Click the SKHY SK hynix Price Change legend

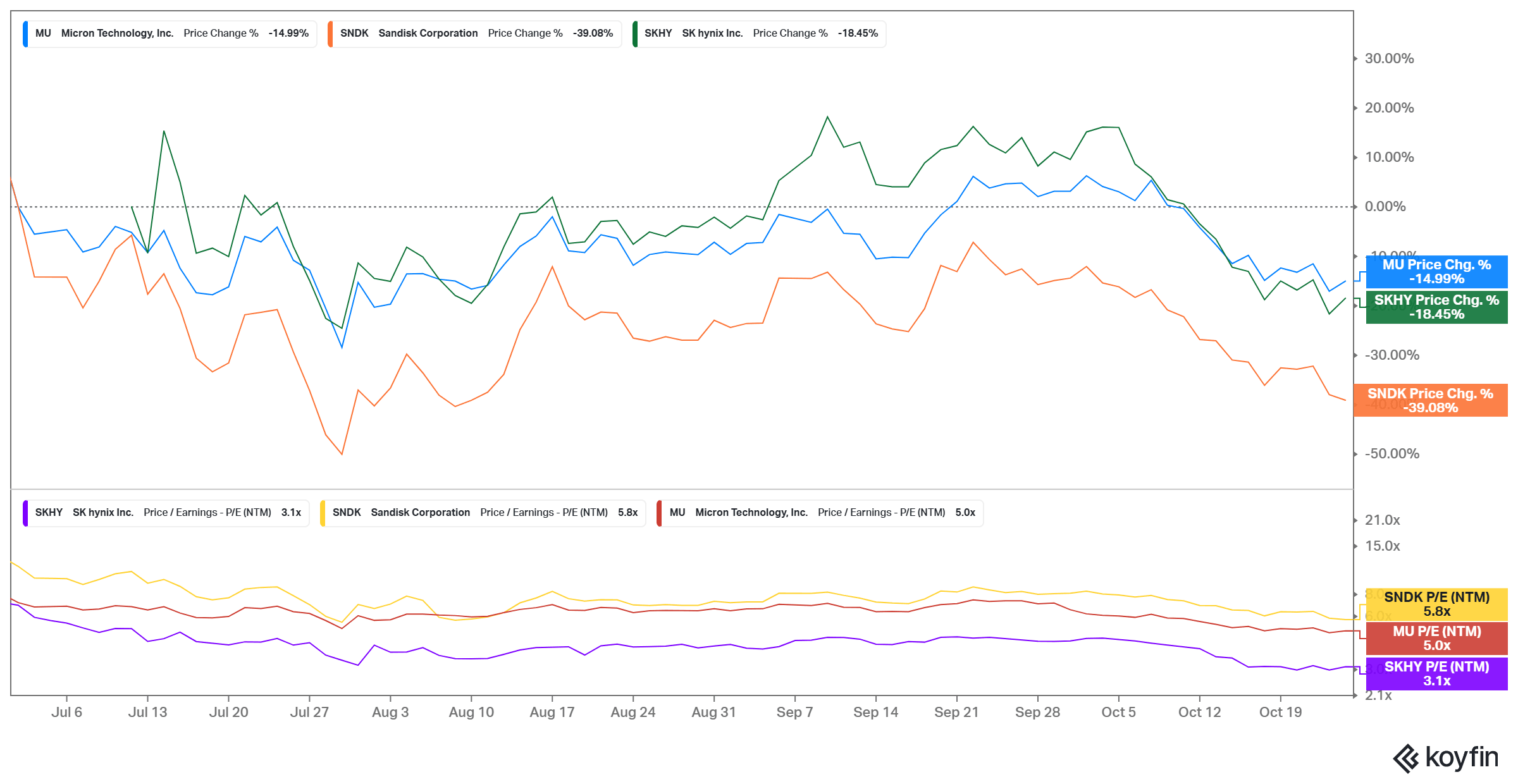[x=759, y=34]
